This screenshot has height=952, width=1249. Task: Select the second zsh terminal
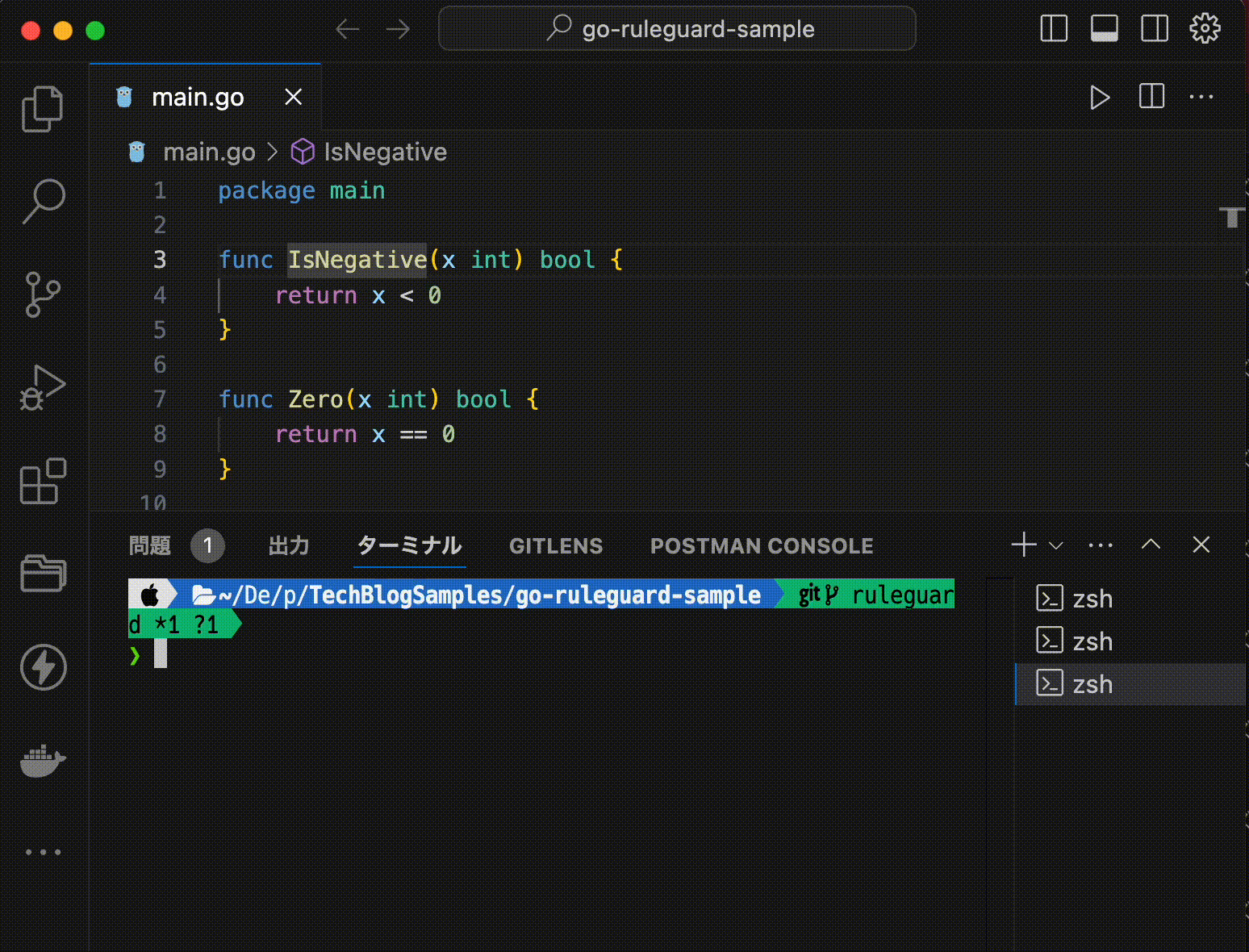coord(1130,641)
